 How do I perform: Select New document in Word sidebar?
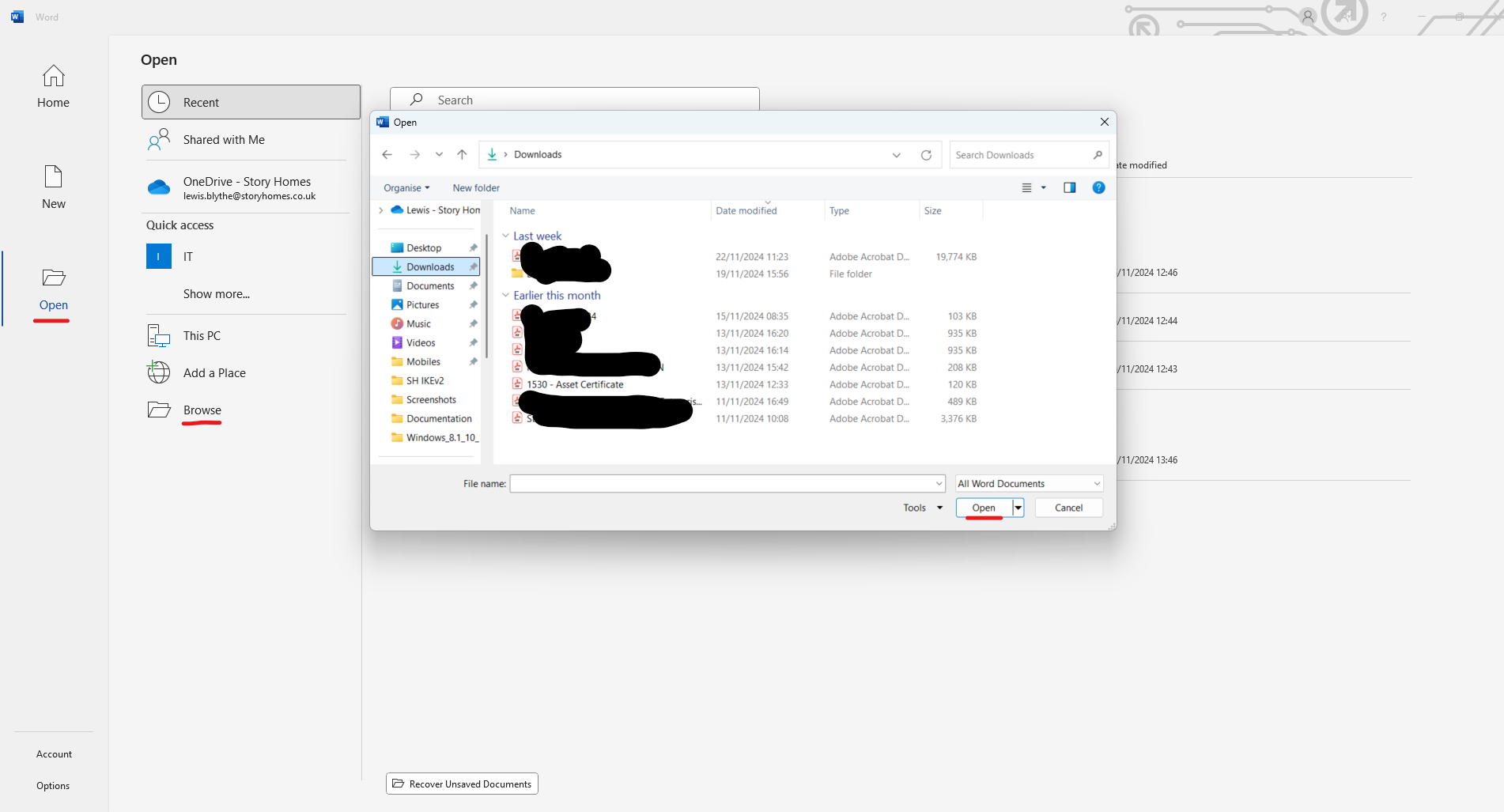53,187
